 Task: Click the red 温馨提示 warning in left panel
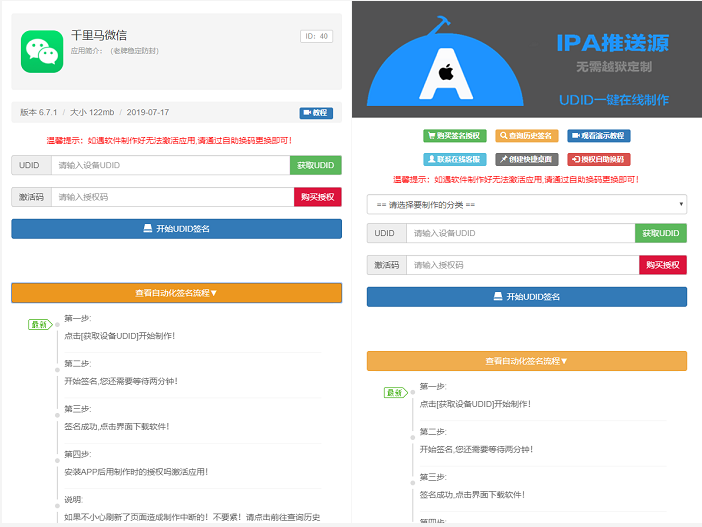[169, 141]
